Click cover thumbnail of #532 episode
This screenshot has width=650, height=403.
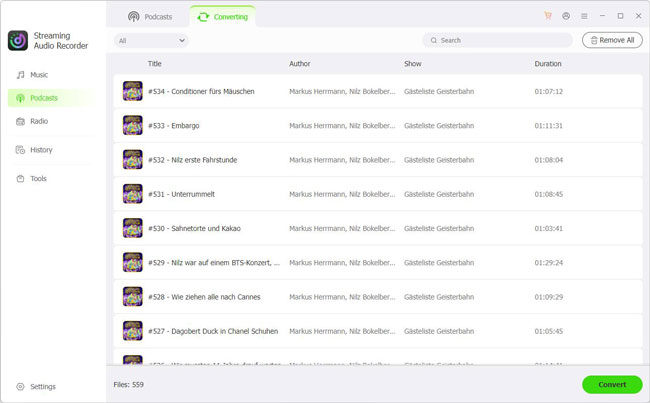(133, 160)
